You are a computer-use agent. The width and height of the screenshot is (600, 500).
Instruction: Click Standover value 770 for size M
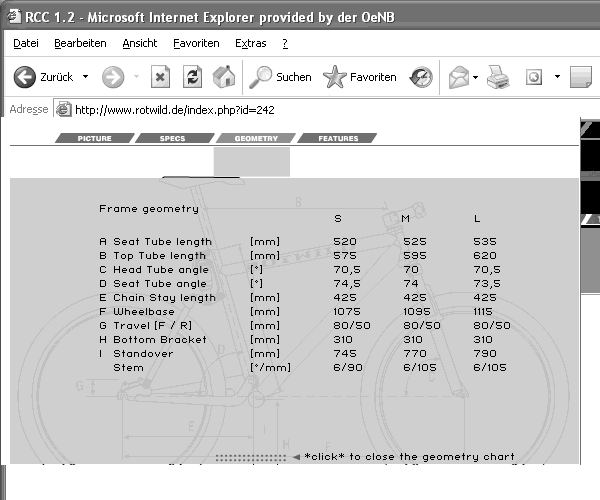click(x=415, y=353)
